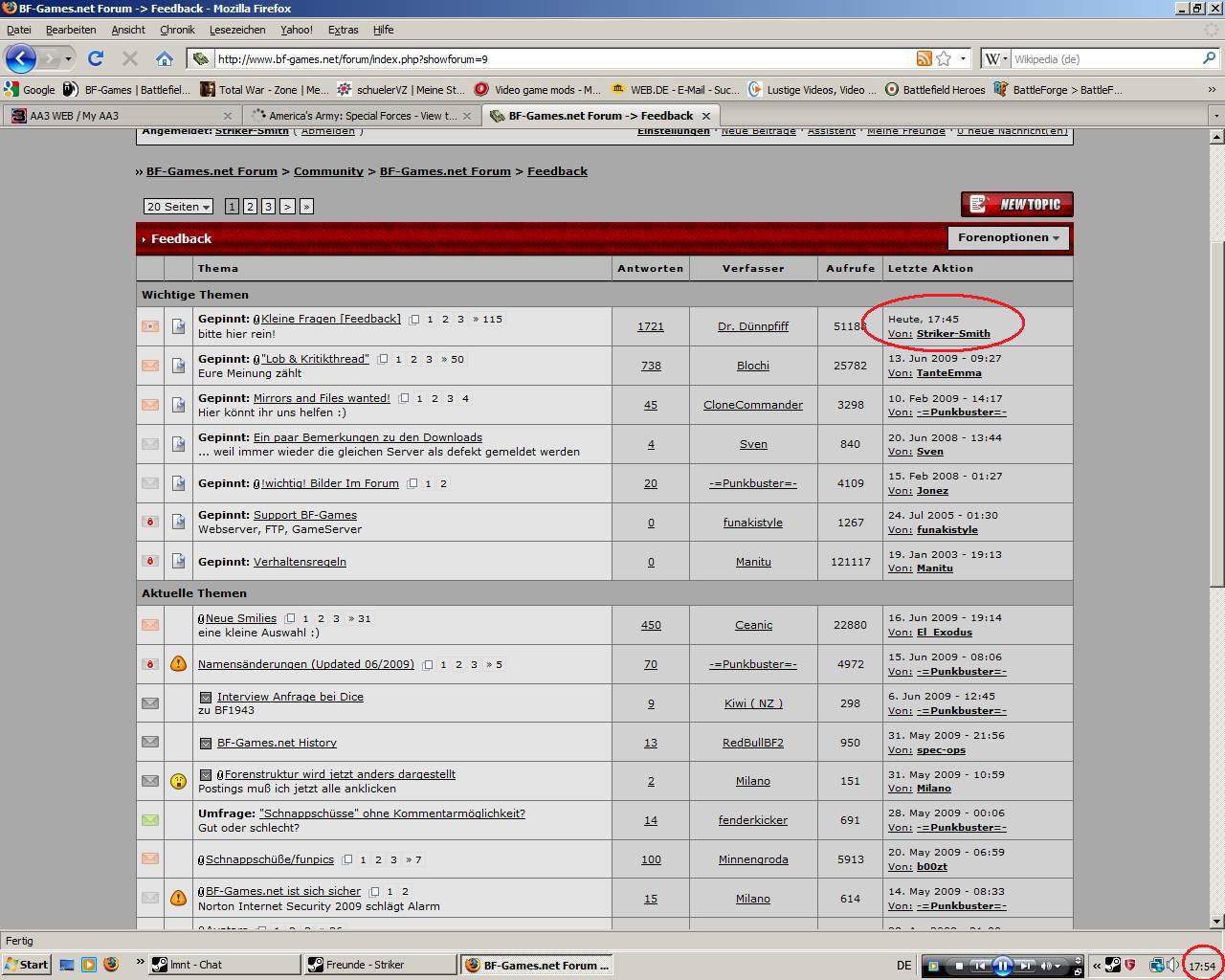Open the Verhaltensregeln thread link

[x=300, y=562]
